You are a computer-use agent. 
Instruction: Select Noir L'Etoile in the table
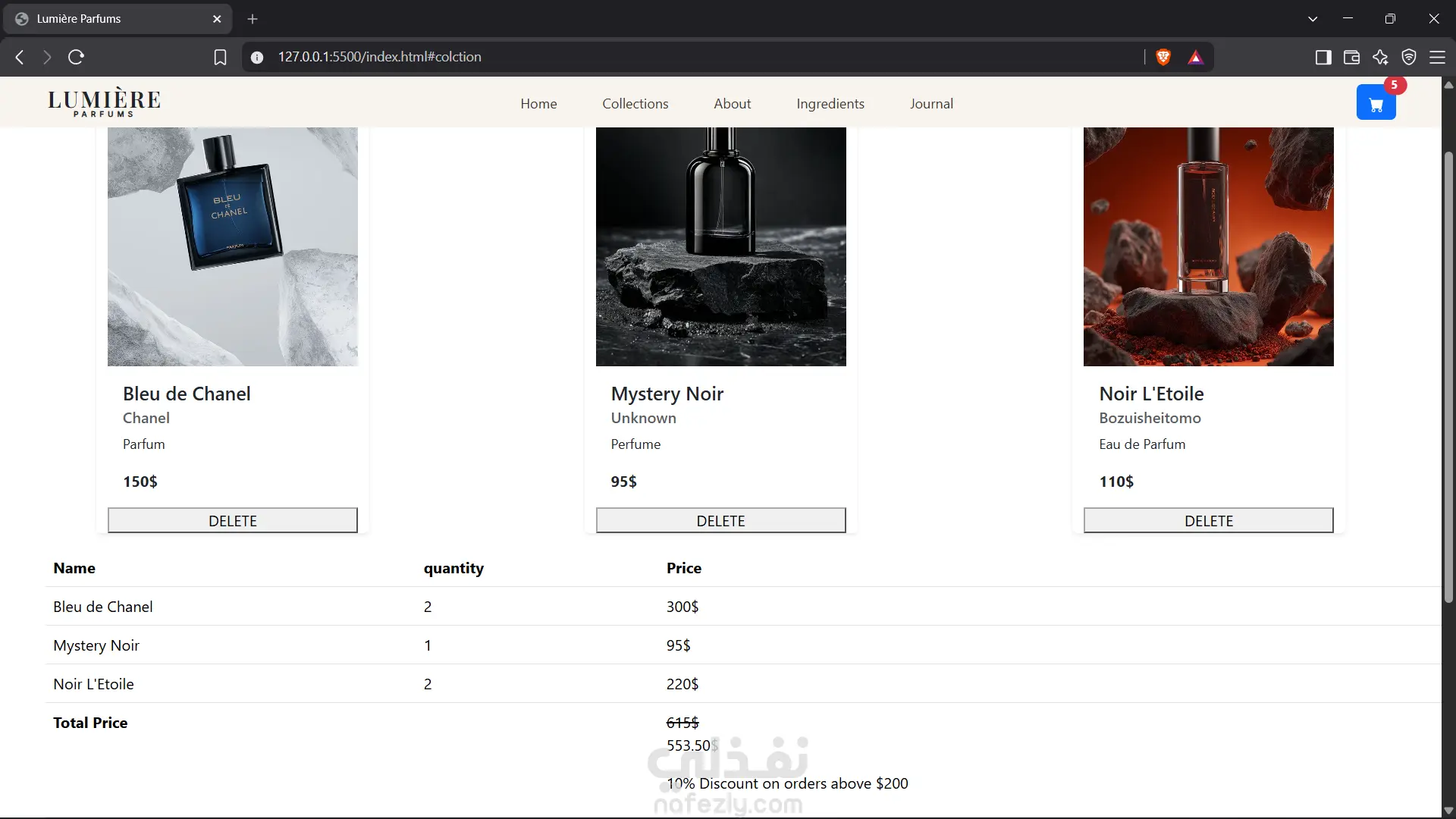[93, 684]
